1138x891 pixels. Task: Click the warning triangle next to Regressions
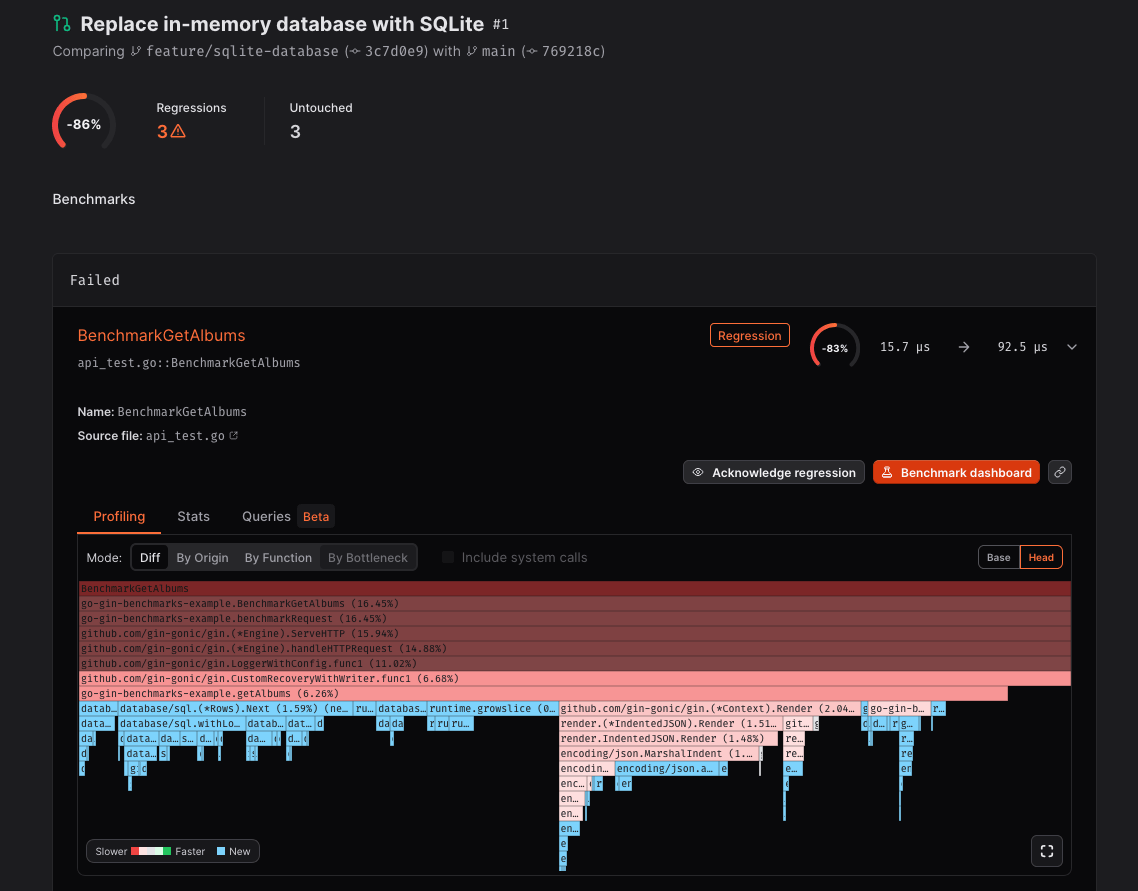pyautogui.click(x=178, y=131)
